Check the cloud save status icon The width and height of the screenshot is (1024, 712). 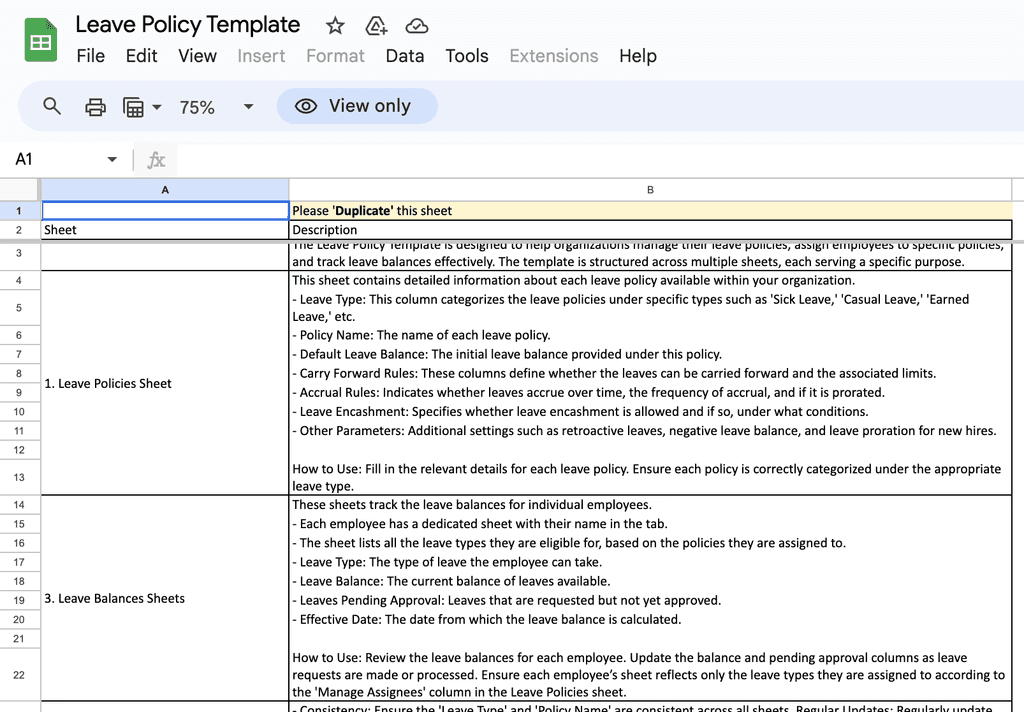(416, 26)
